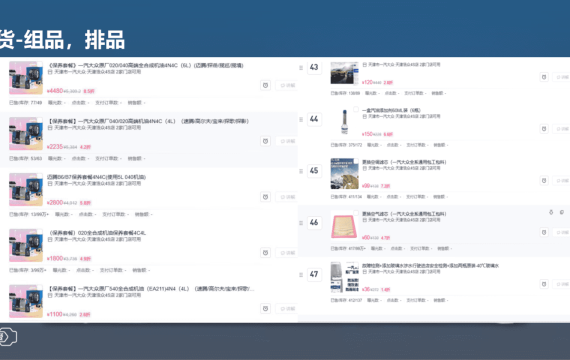570x360 pixels.
Task: Click the long product title on row 47
Action: [x=430, y=266]
